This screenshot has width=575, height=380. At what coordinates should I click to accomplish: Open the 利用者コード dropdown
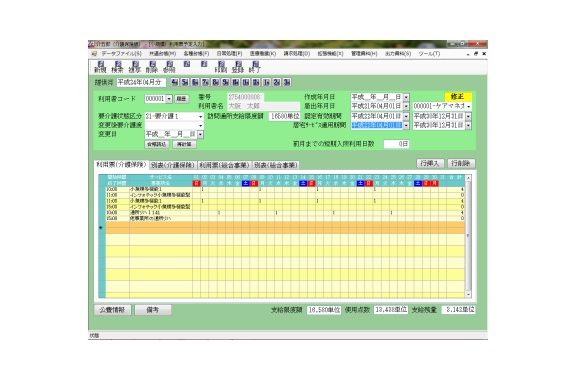click(169, 99)
